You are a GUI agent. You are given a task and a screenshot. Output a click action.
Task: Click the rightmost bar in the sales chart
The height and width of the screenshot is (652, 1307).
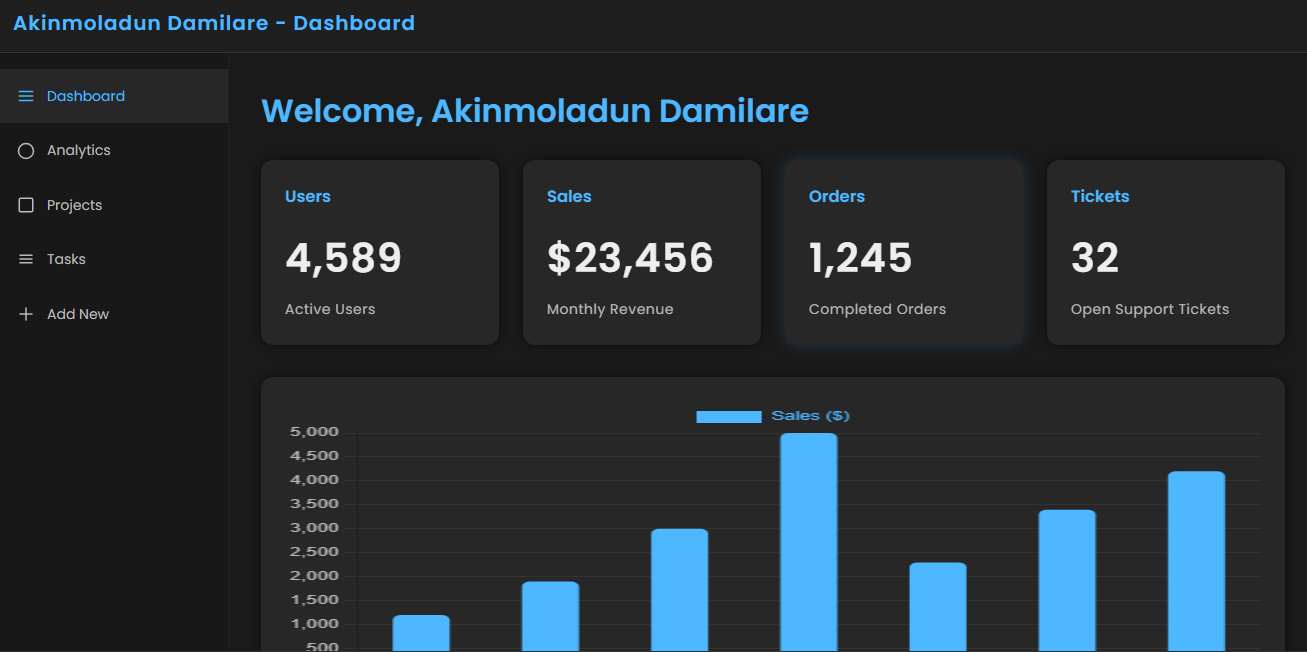(1196, 560)
